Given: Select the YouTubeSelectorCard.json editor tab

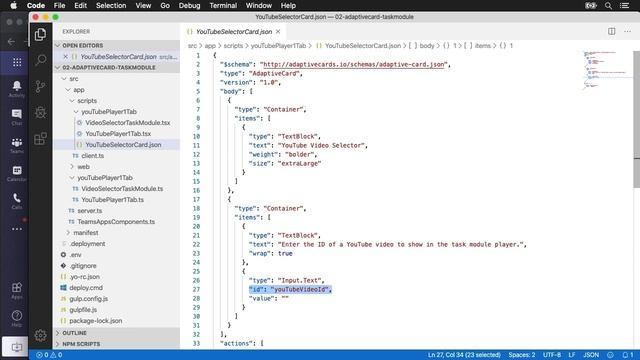Looking at the screenshot, I should tap(233, 31).
